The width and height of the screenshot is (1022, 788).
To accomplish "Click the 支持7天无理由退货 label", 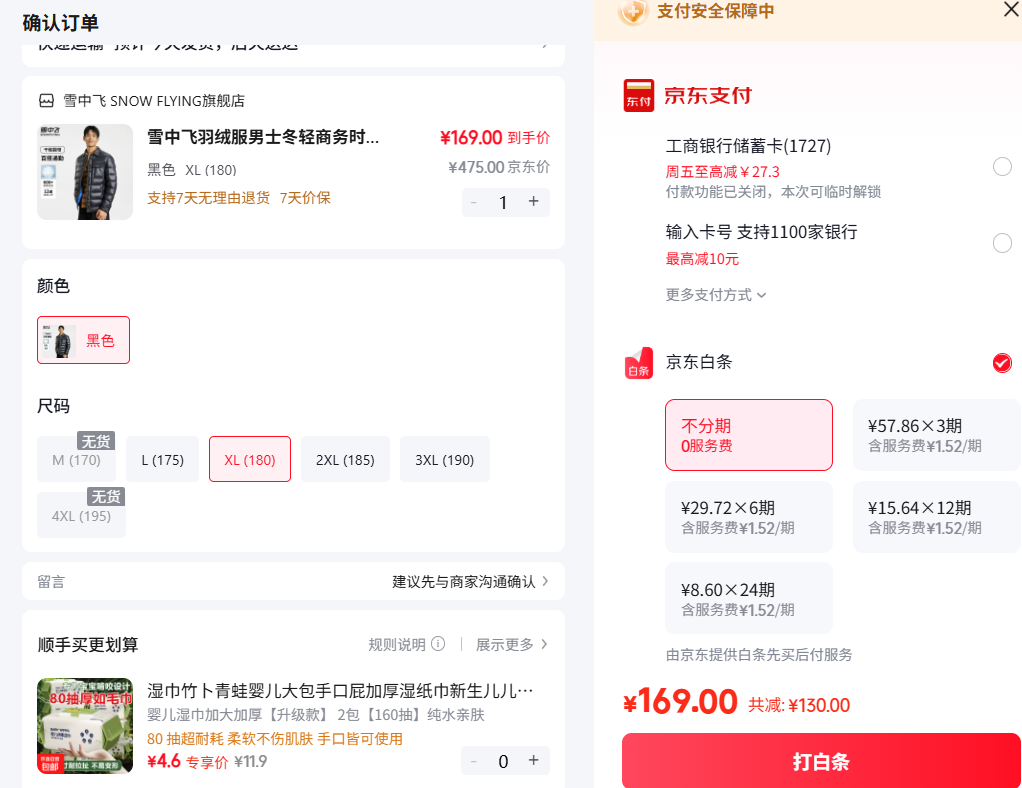I will [x=208, y=197].
